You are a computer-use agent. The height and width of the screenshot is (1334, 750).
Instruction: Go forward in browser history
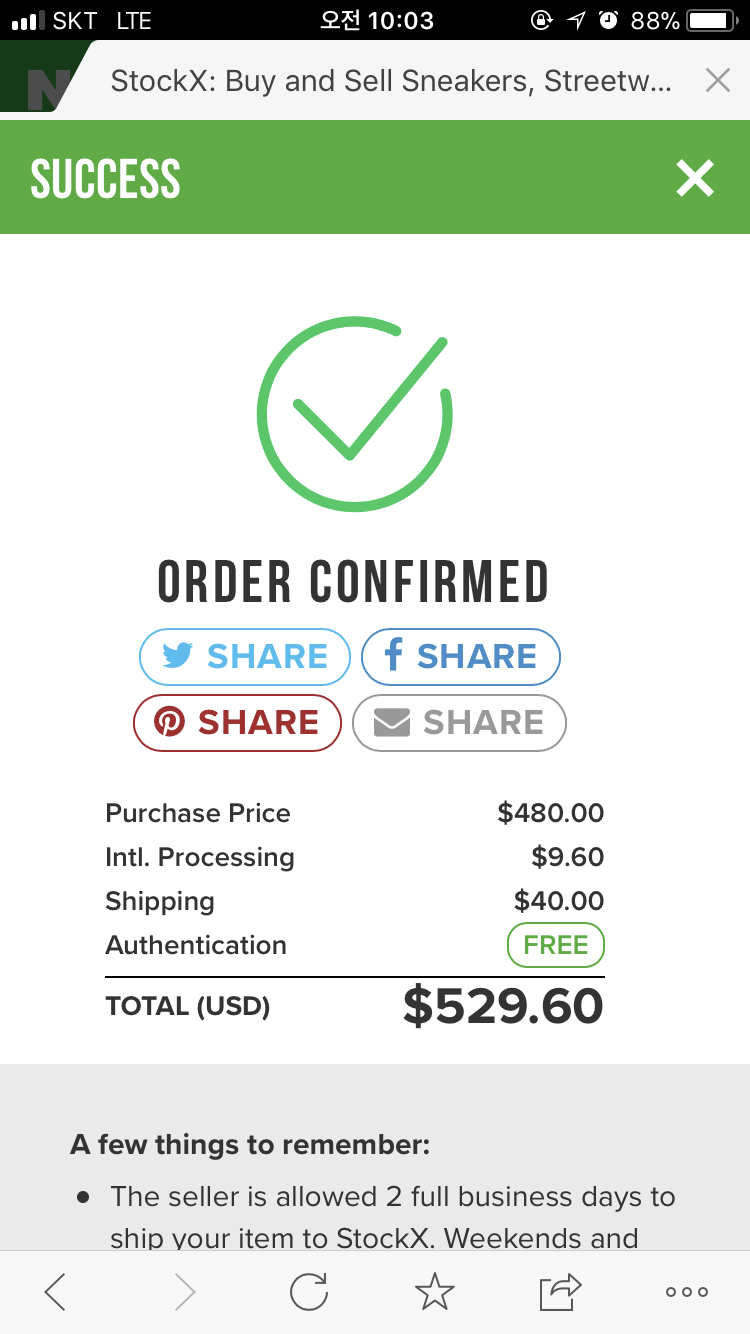coord(185,1292)
